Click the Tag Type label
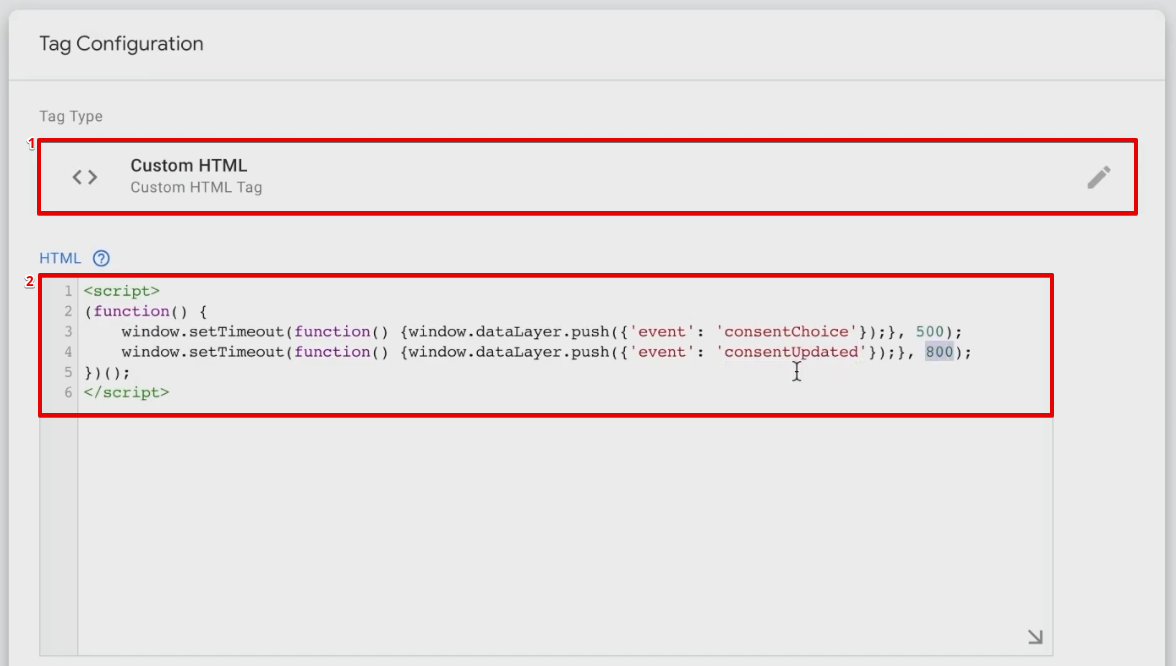The height and width of the screenshot is (666, 1176). [x=71, y=116]
